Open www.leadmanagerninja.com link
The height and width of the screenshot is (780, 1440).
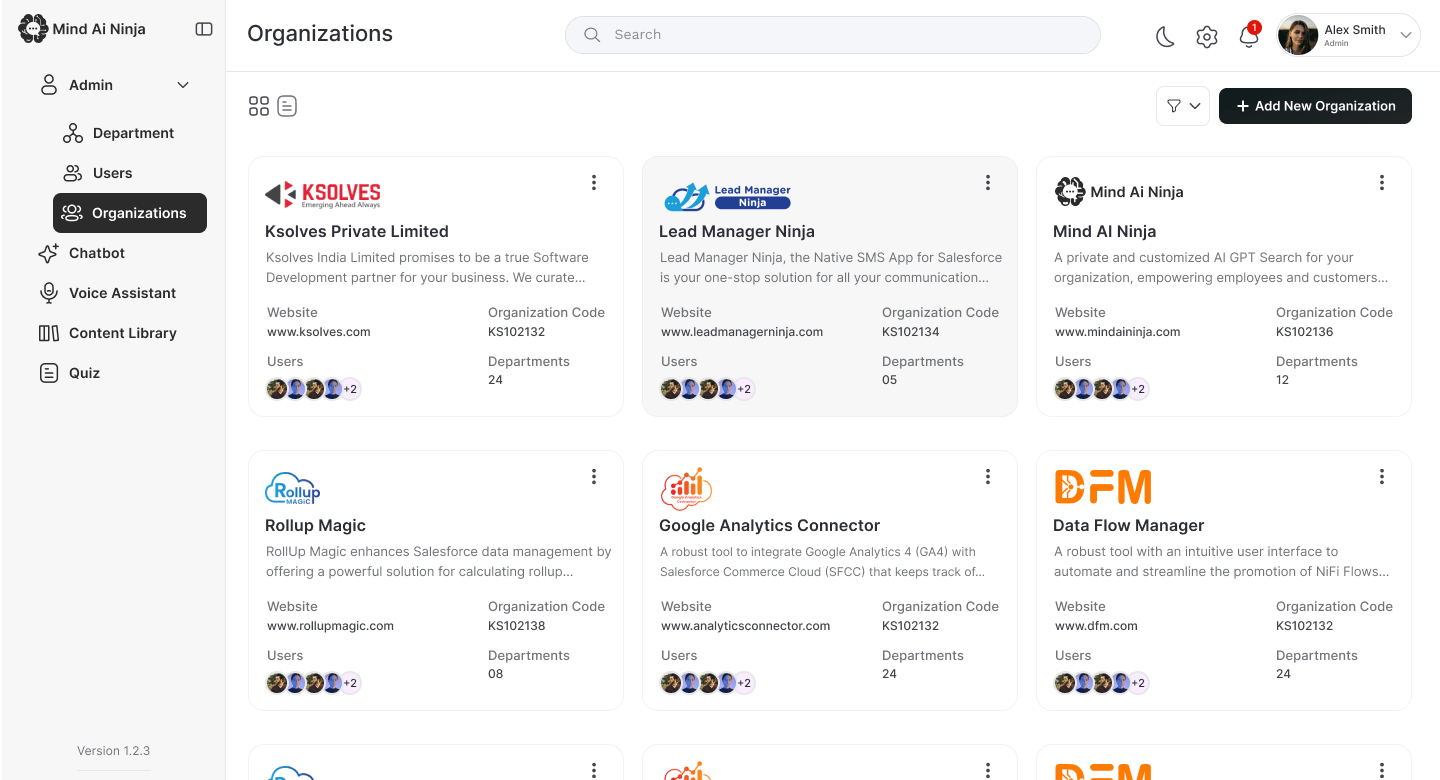point(742,332)
